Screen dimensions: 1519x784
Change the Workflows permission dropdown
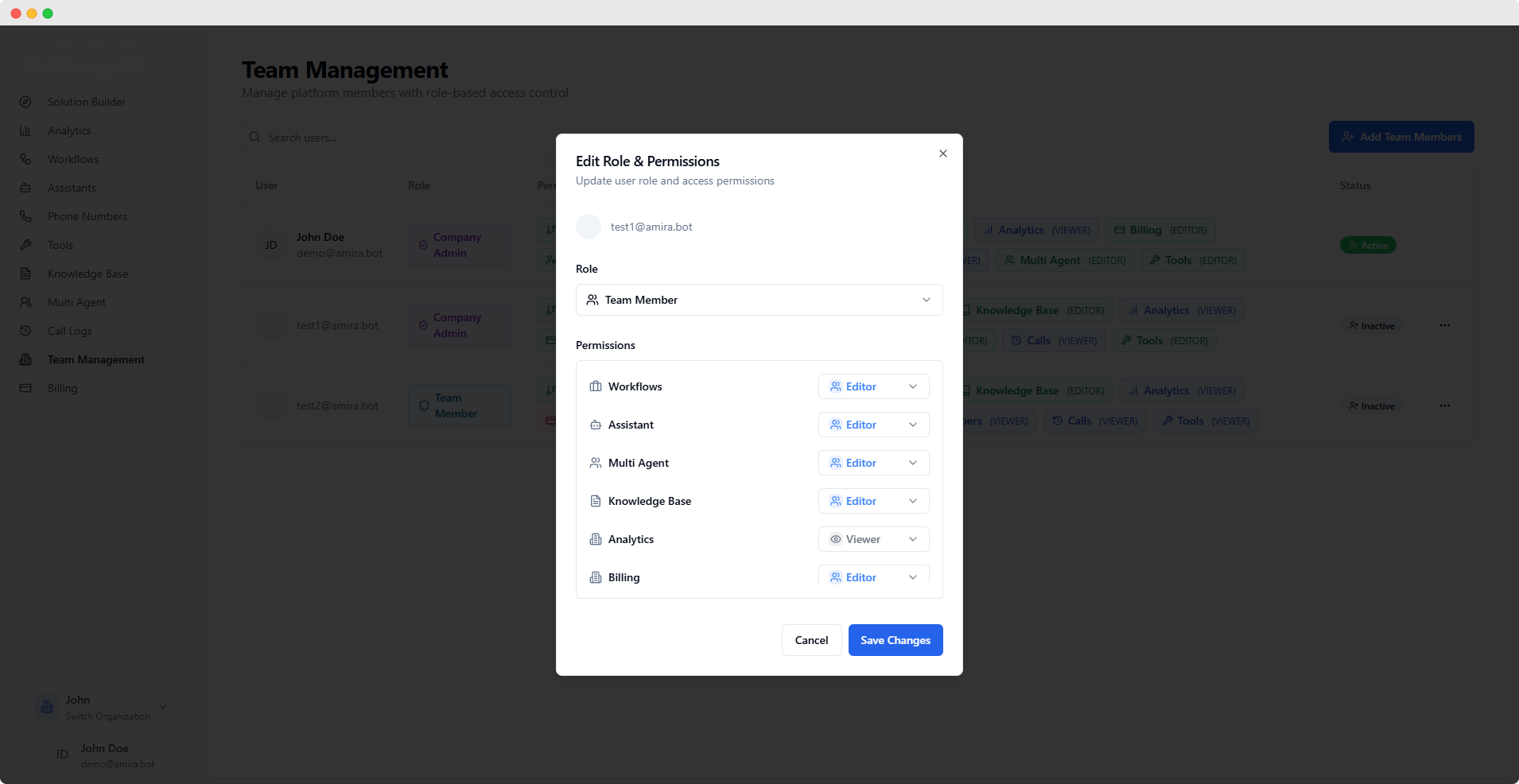coord(872,386)
